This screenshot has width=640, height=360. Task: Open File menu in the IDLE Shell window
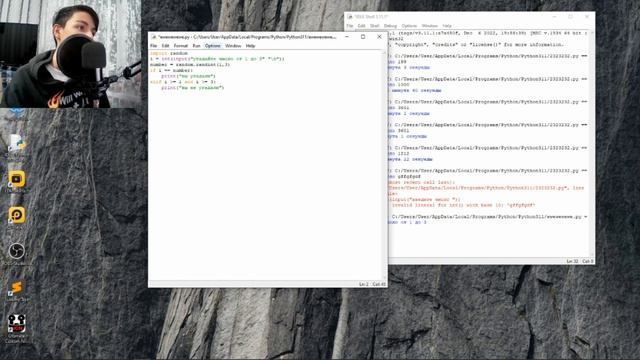point(350,26)
